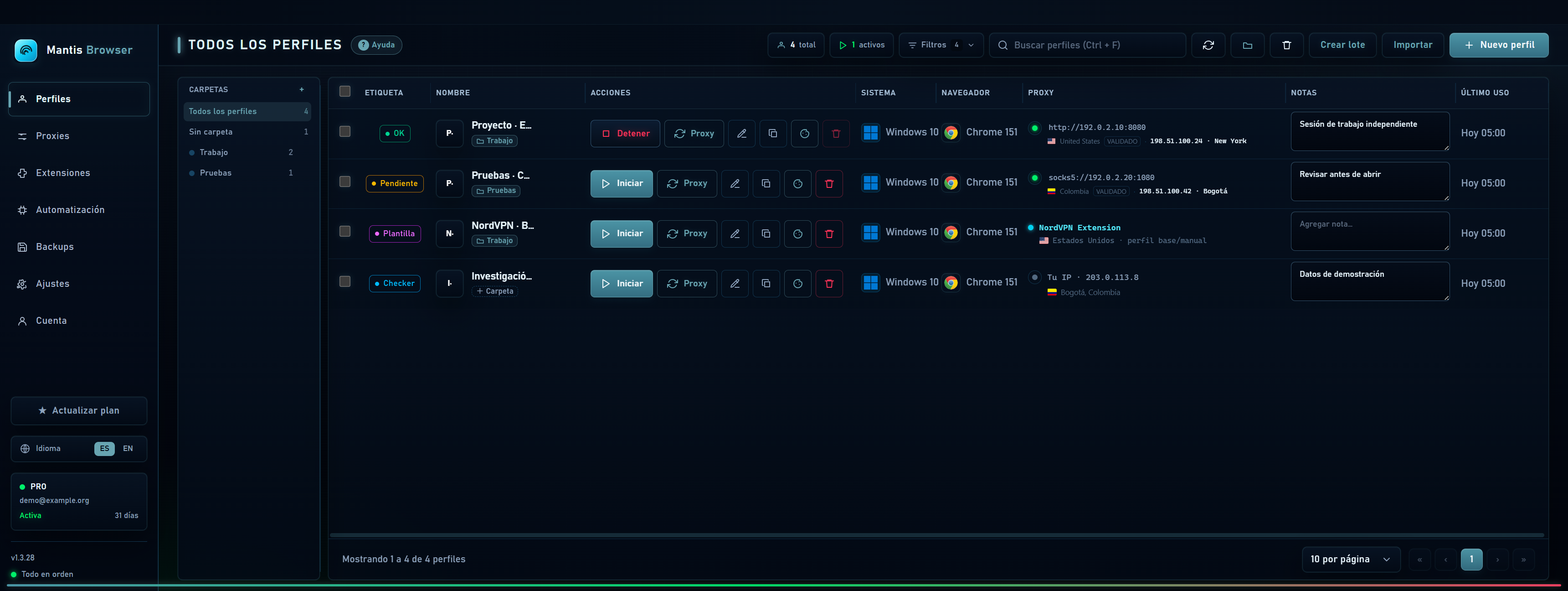Delete the Investigación profile with trash icon
The width and height of the screenshot is (1568, 591).
click(x=829, y=283)
